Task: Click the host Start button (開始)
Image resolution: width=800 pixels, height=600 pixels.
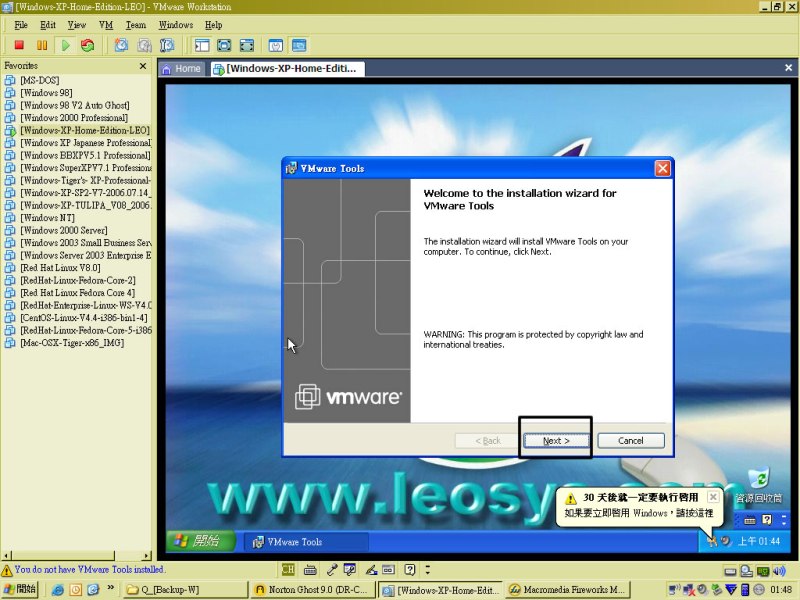Action: point(19,589)
